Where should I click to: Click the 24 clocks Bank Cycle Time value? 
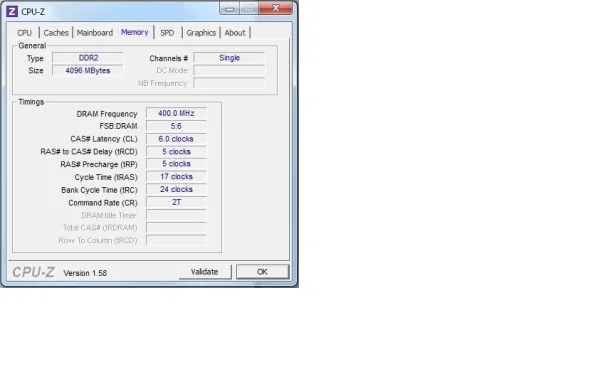click(176, 189)
